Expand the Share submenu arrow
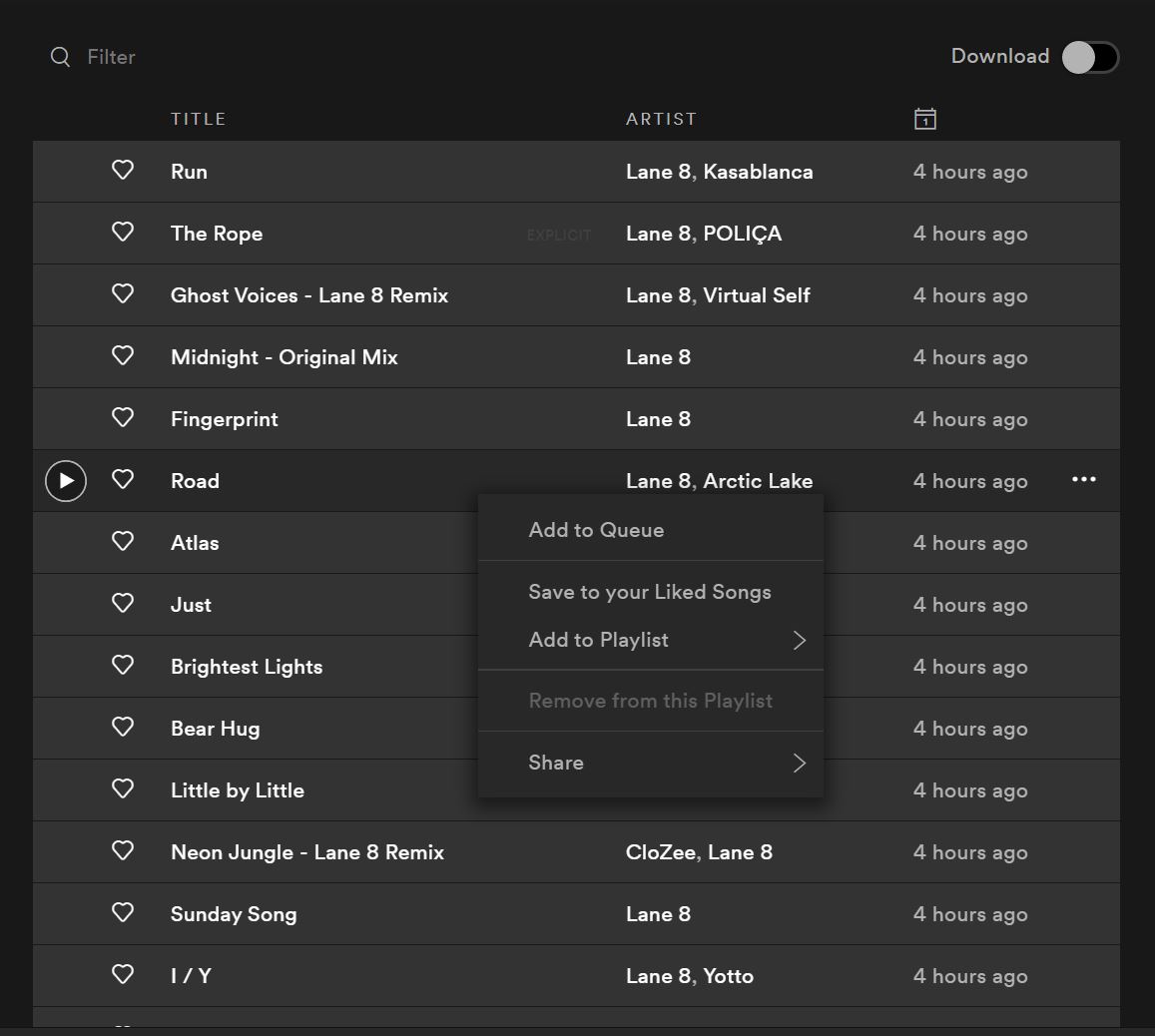1155x1036 pixels. [800, 763]
